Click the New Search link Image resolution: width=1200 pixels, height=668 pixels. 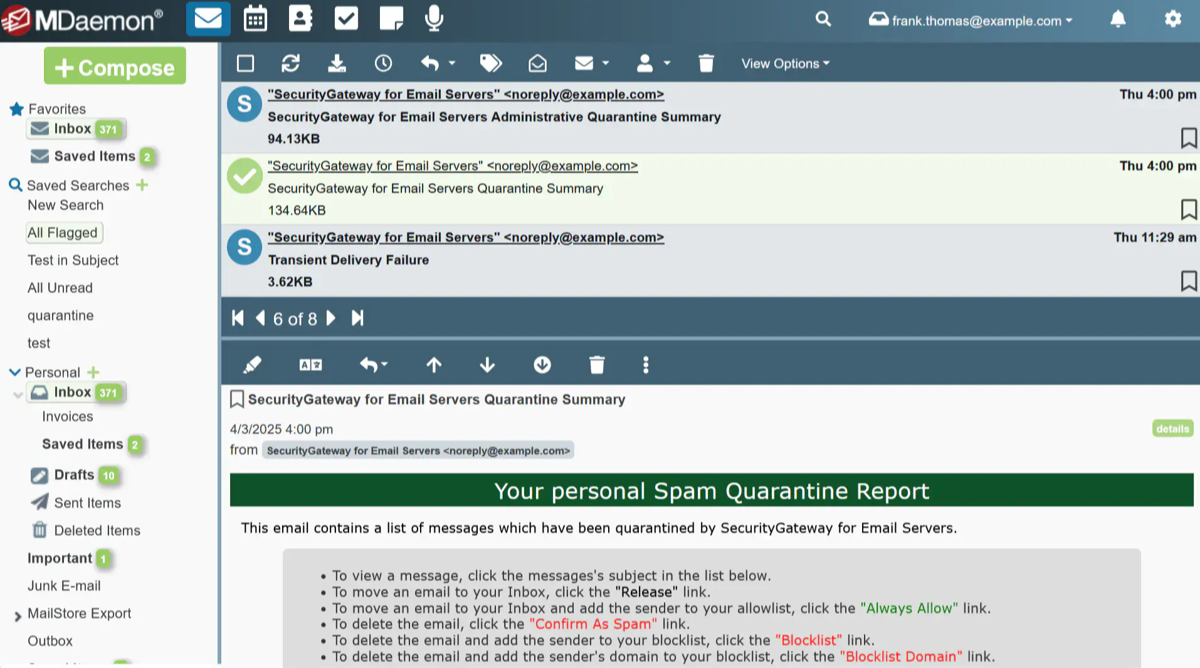coord(66,205)
